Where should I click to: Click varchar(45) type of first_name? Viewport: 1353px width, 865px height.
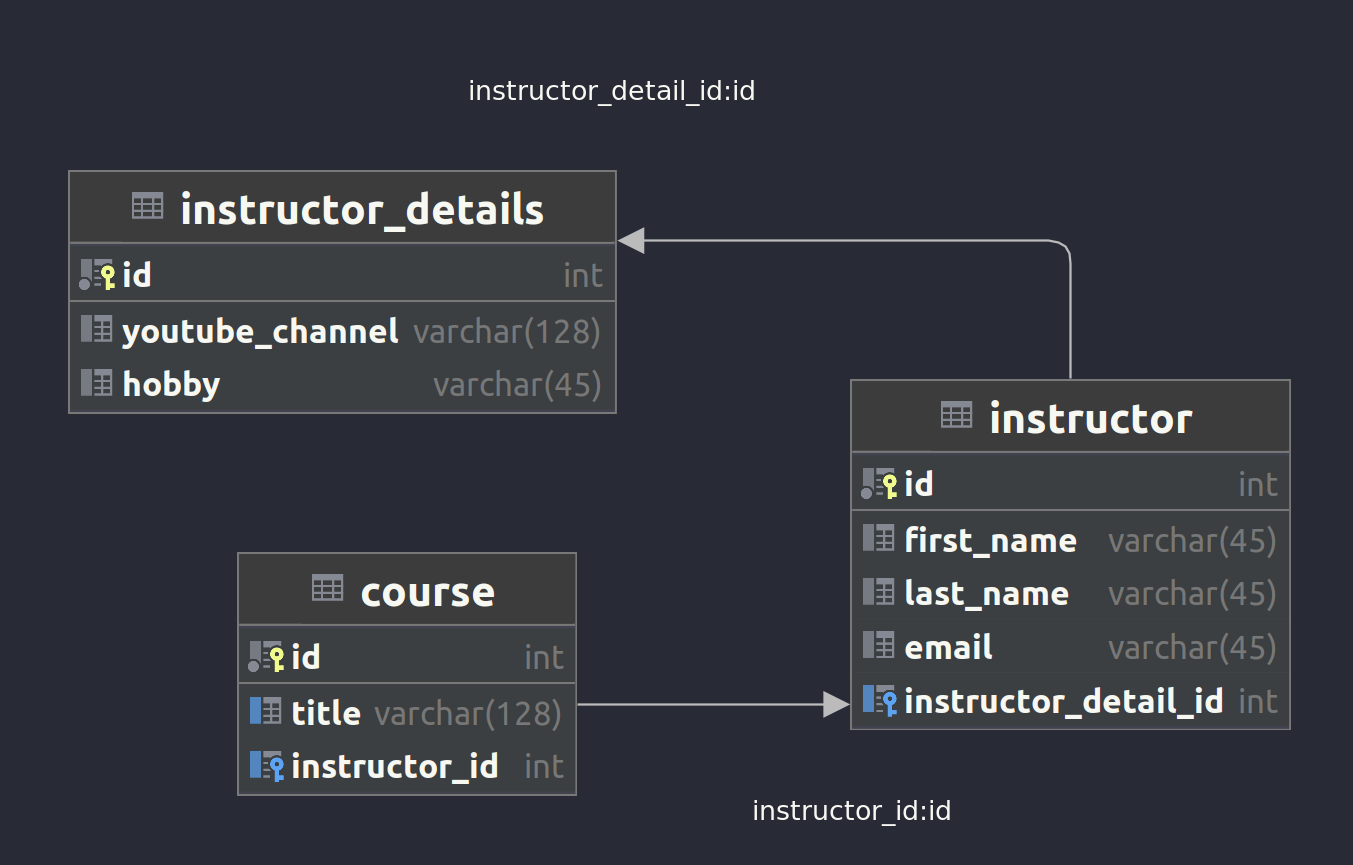(x=1192, y=541)
